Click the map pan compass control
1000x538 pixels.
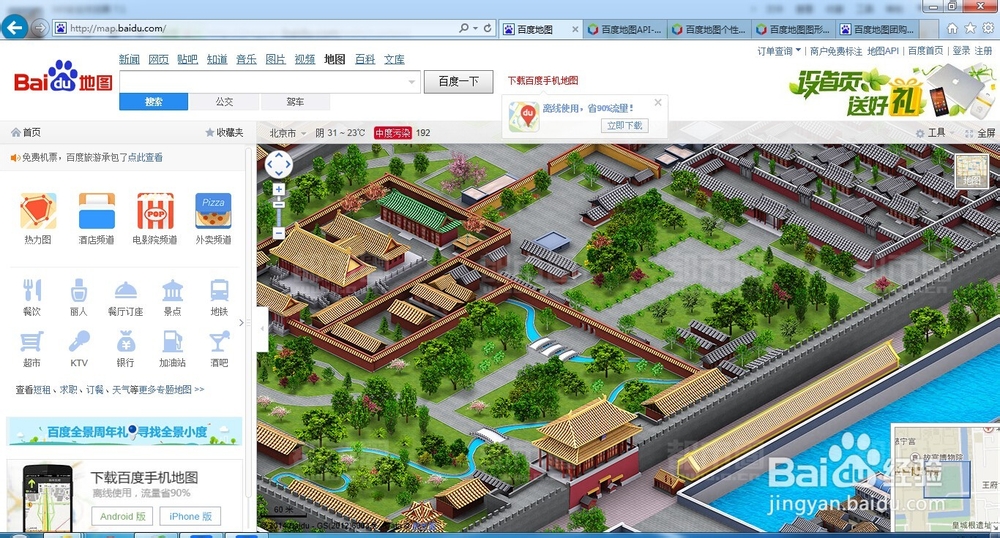[279, 165]
